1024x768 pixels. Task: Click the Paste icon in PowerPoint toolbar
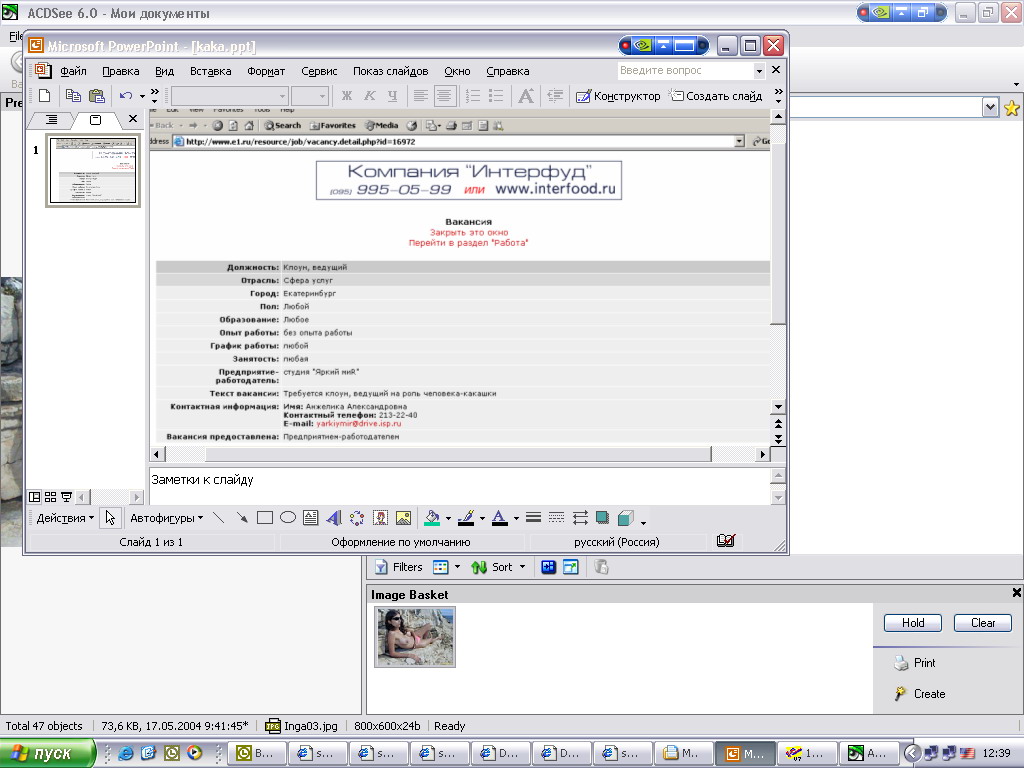coord(97,96)
